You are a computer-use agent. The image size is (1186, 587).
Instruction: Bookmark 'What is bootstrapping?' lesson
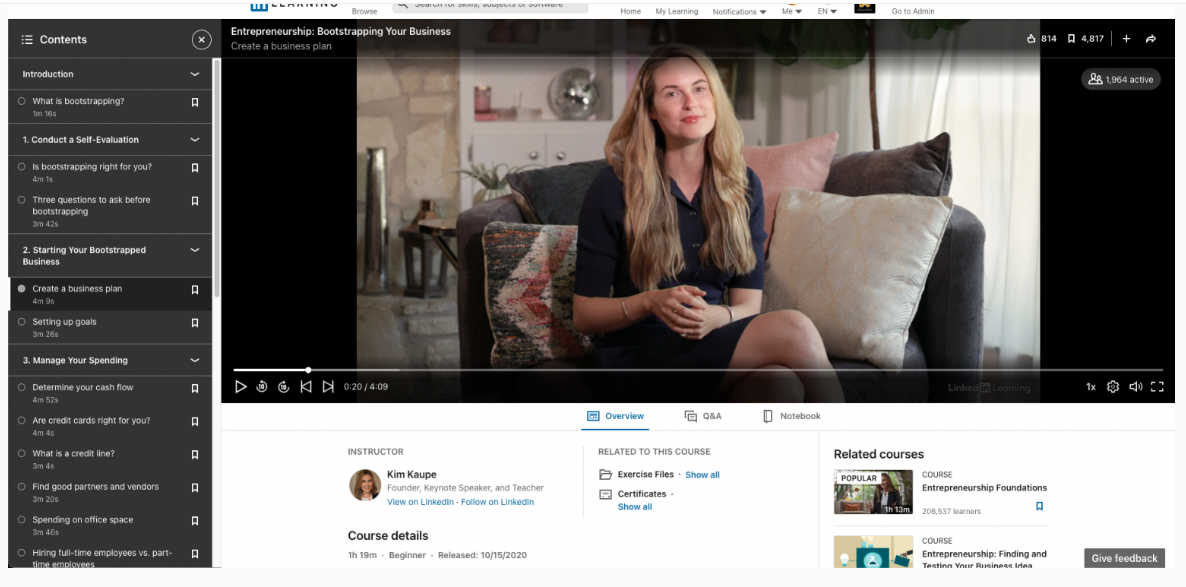tap(195, 102)
